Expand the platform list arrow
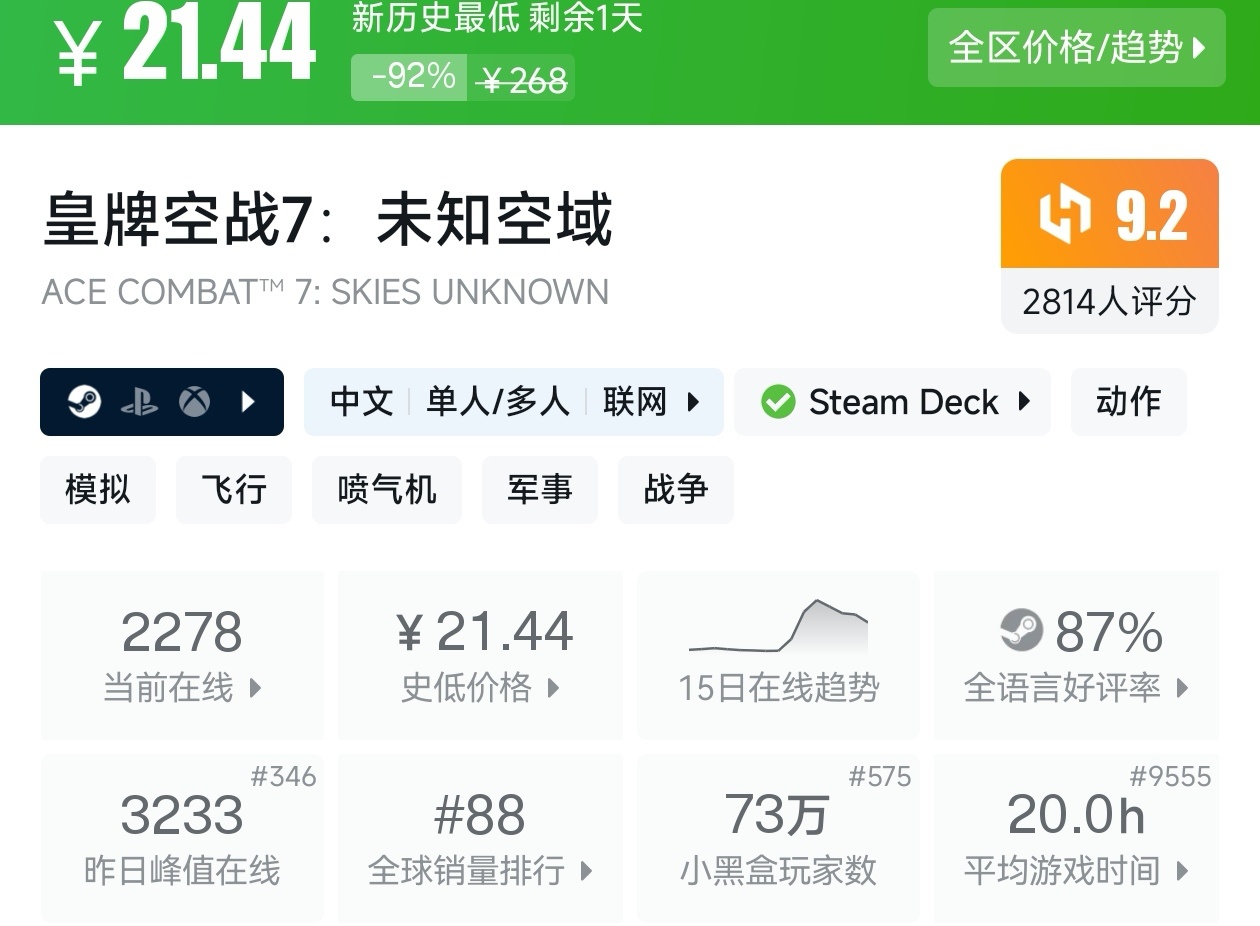Screen dimensions: 1260x926 (x=248, y=402)
